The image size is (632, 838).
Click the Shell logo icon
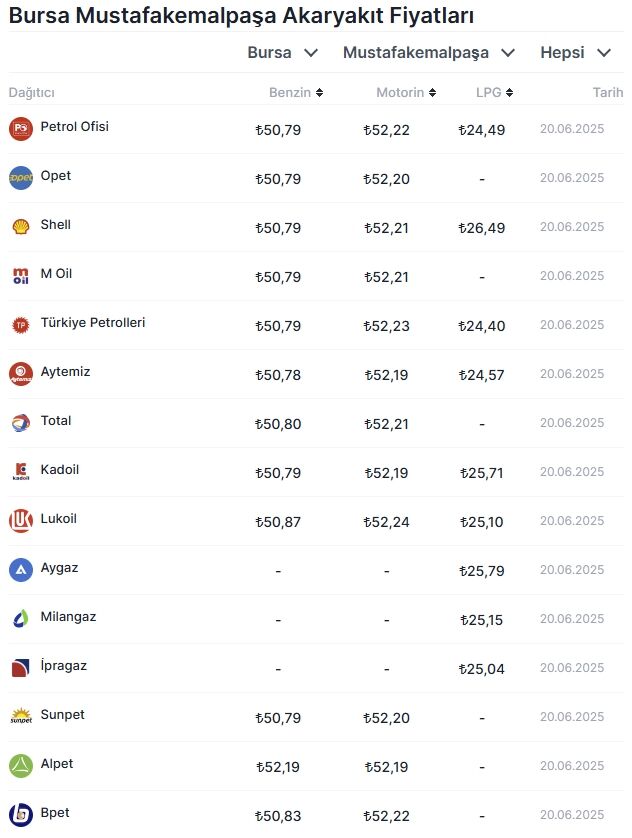pyautogui.click(x=21, y=227)
